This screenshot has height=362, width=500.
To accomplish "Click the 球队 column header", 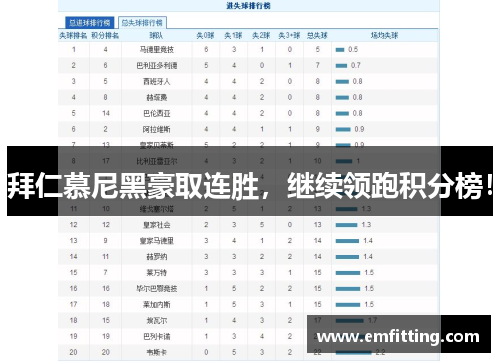I will coord(156,35).
